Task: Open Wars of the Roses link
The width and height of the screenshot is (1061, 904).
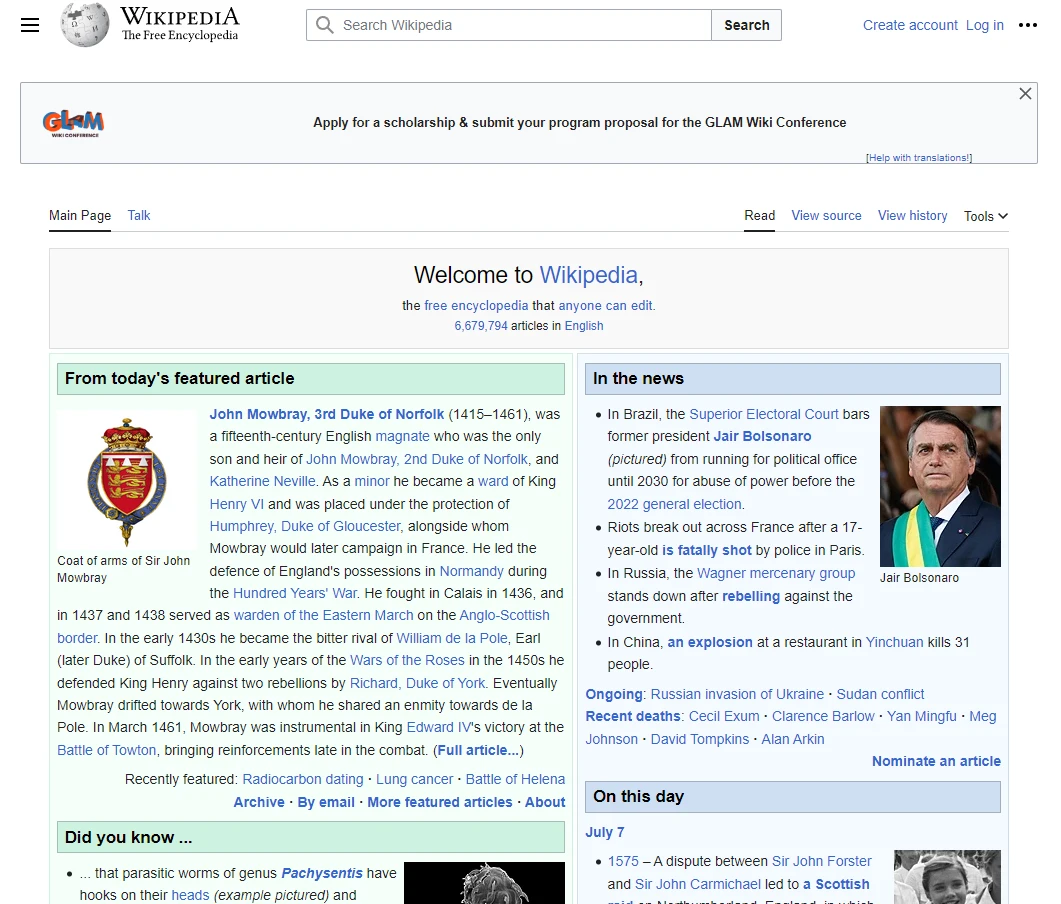Action: (407, 660)
